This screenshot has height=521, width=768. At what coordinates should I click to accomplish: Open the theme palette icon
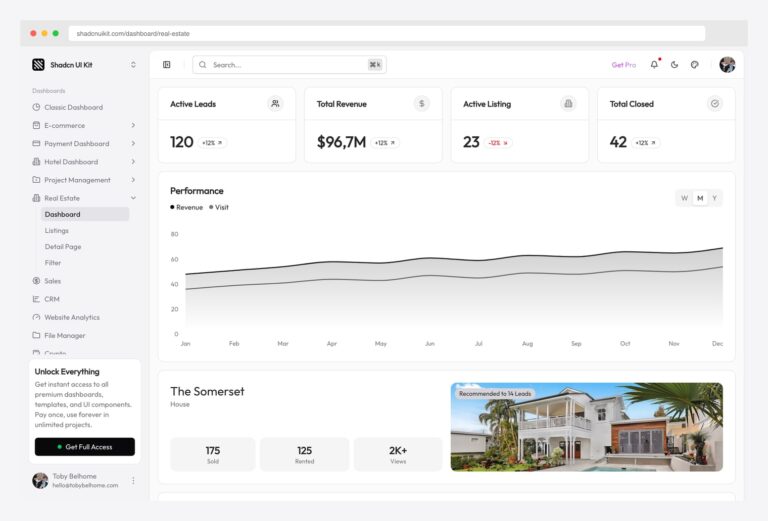click(695, 65)
